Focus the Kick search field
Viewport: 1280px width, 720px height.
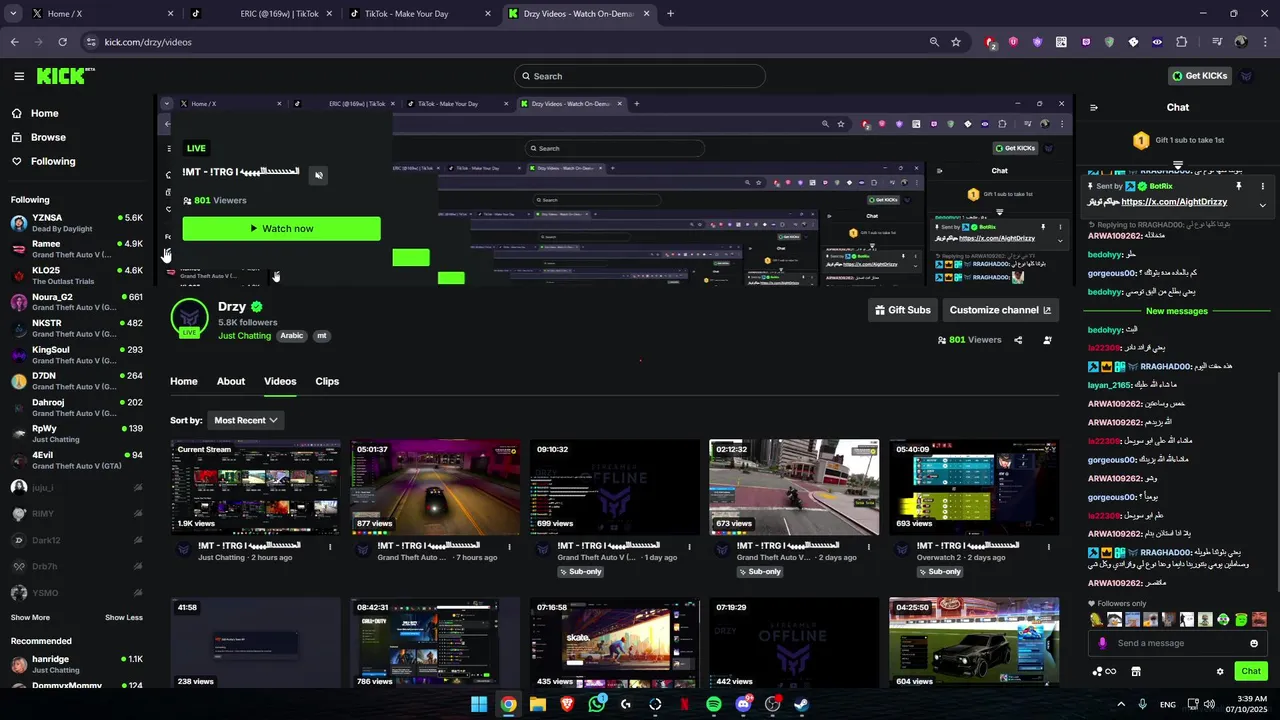pos(640,76)
